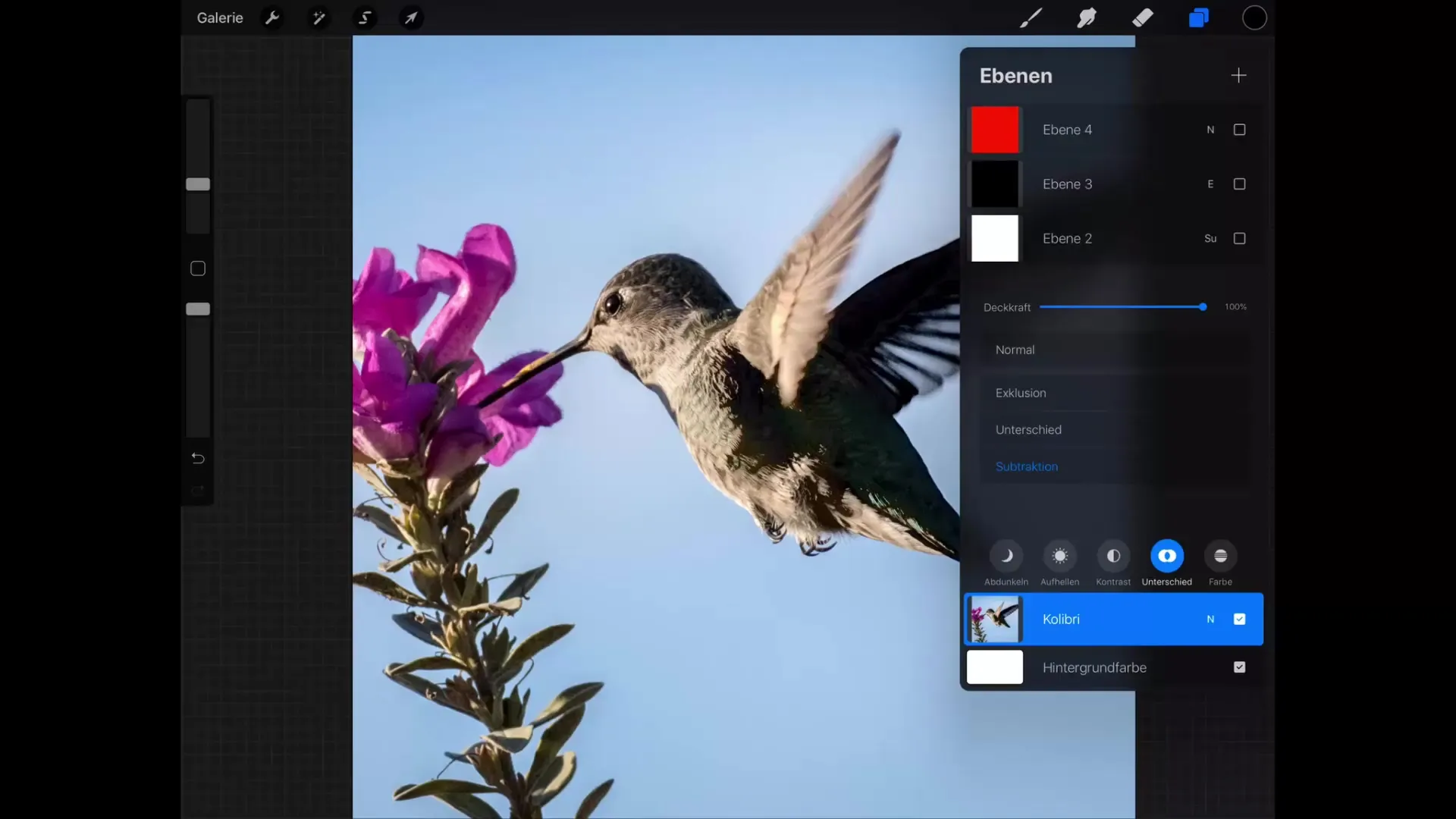1456x819 pixels.
Task: Choose the Farbe blend category icon
Action: click(1220, 556)
